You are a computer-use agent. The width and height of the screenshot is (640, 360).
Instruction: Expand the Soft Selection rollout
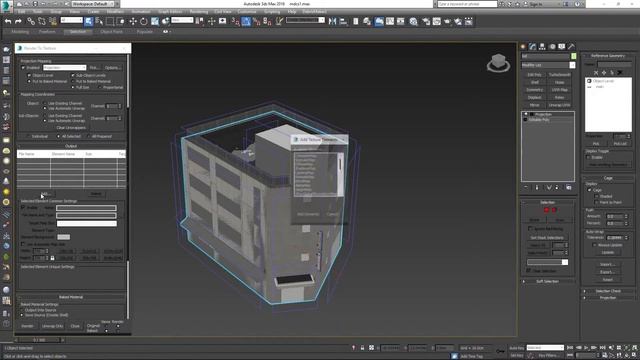click(547, 282)
